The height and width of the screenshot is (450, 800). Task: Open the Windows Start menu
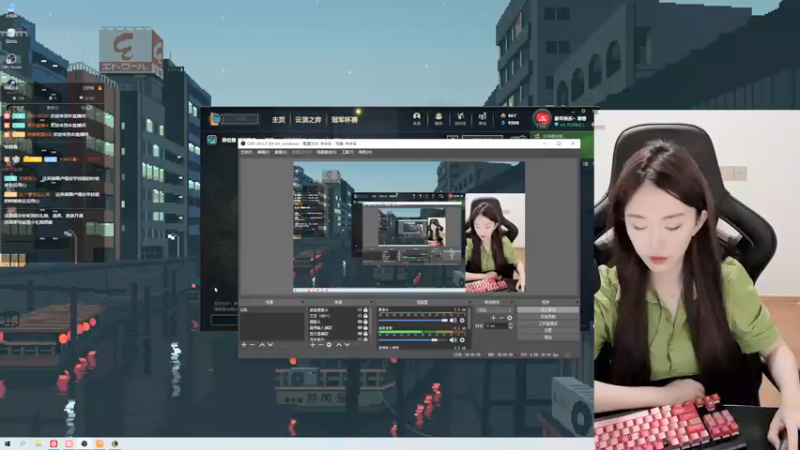point(7,444)
